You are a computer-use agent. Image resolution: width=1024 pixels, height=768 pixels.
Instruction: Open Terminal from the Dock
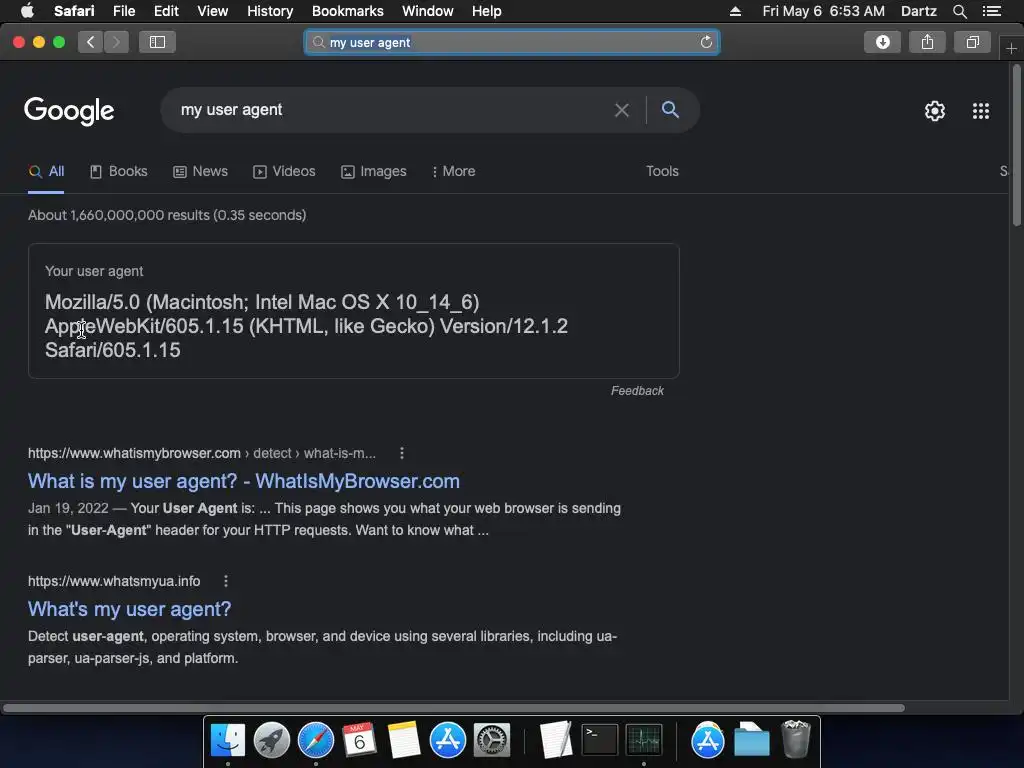[x=600, y=740]
